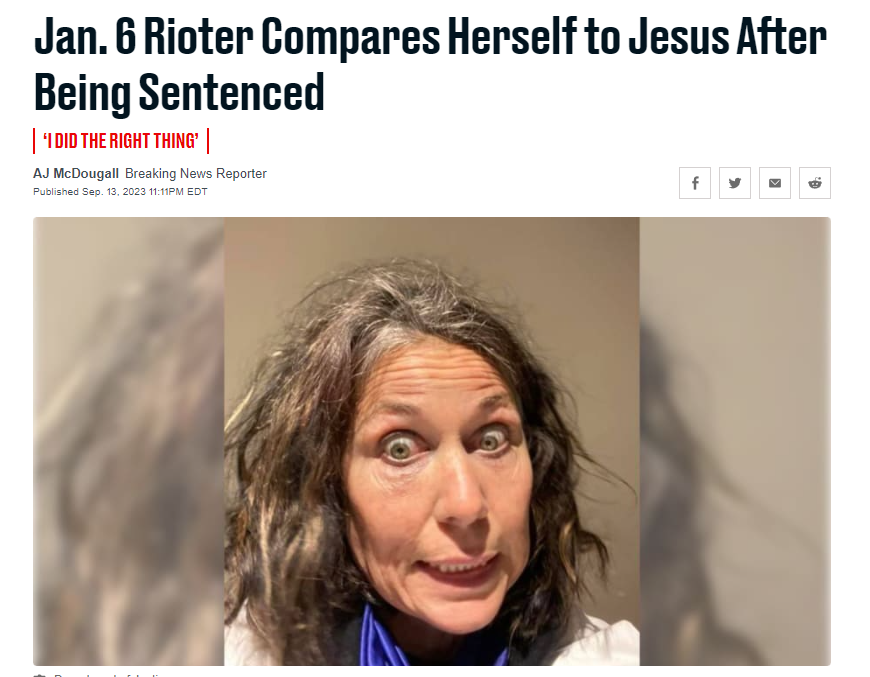
Task: Share the article on Reddit
Action: [x=815, y=183]
